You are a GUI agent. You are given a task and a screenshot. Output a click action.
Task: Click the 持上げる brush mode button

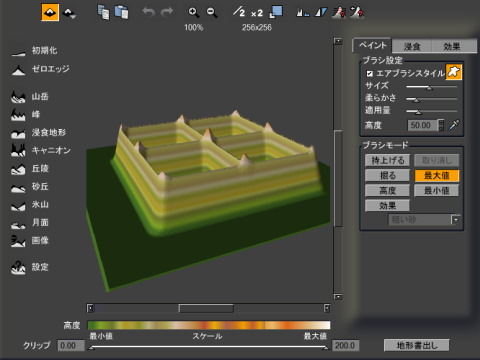387,160
